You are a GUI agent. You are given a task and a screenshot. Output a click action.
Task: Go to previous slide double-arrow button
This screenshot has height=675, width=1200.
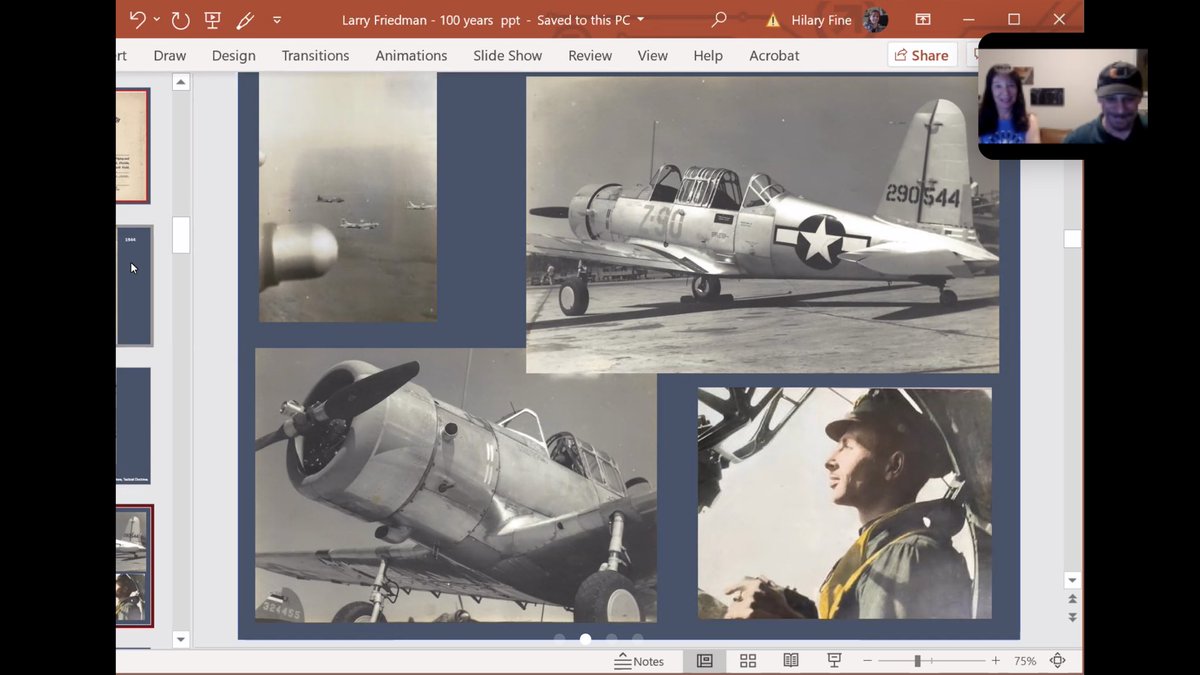[x=1072, y=599]
